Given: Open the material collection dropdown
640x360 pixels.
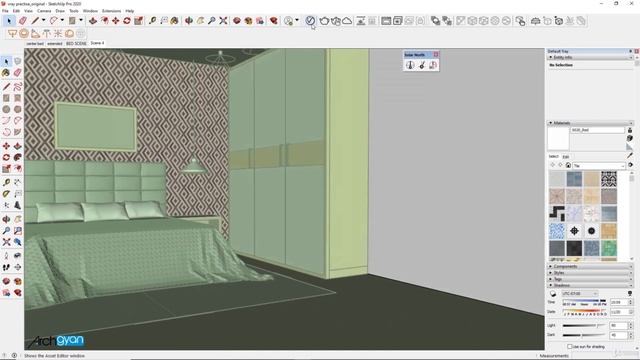Looking at the screenshot, I should (599, 166).
